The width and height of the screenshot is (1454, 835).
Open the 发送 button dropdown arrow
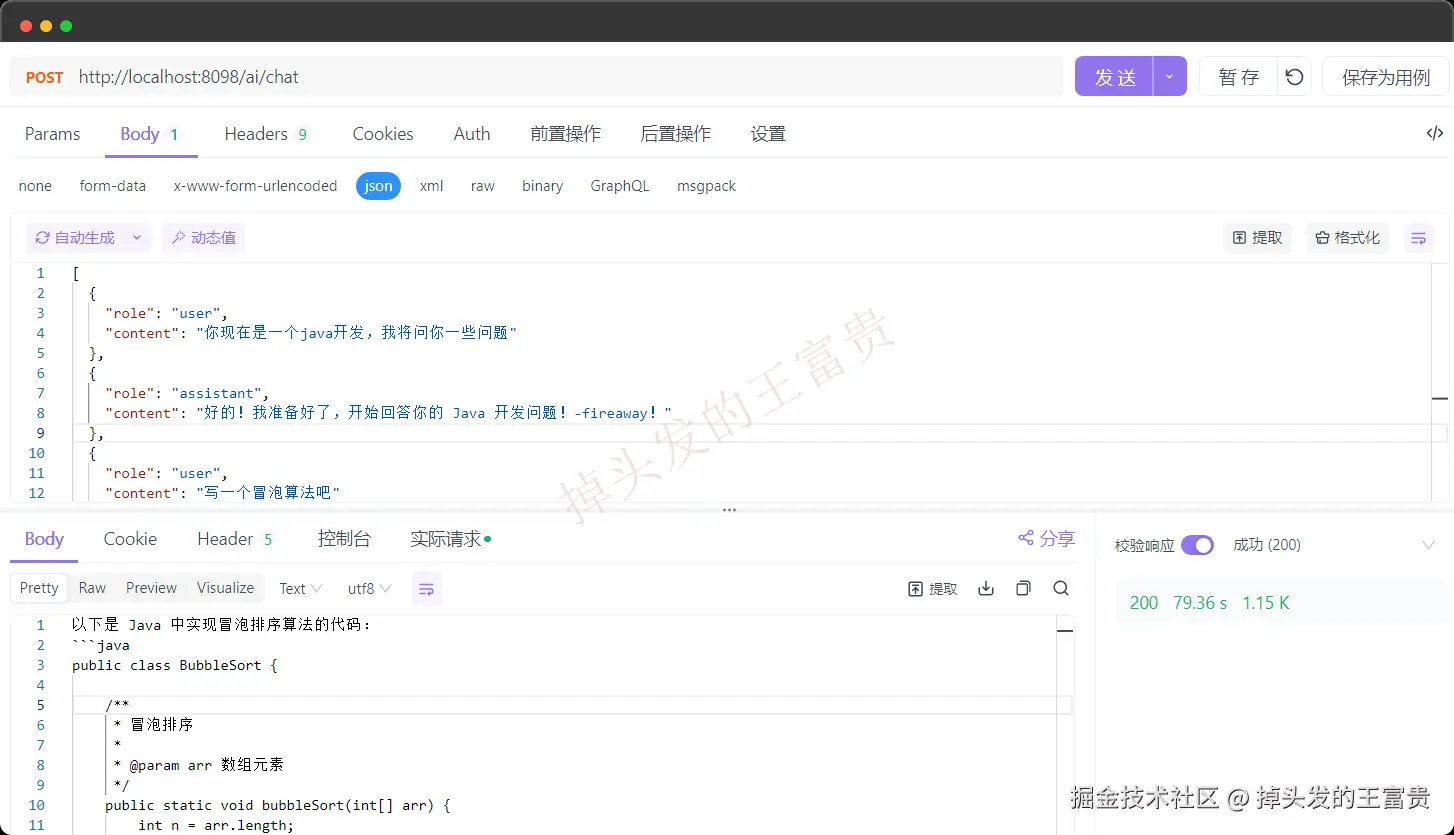(1170, 77)
